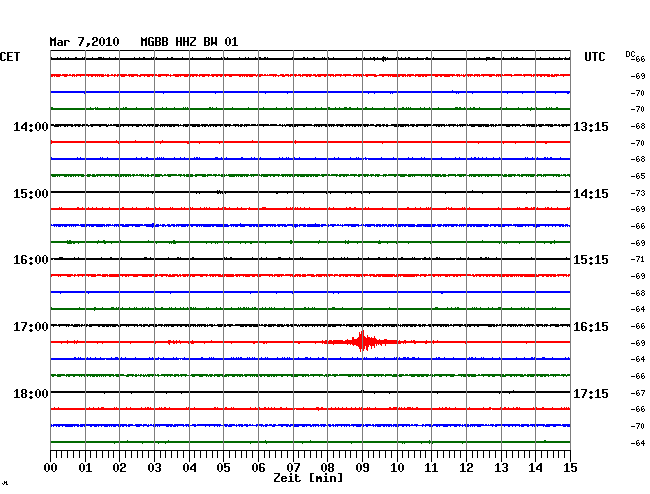Select the "07" minute tick label
This screenshot has height=494, width=650.
(293, 467)
